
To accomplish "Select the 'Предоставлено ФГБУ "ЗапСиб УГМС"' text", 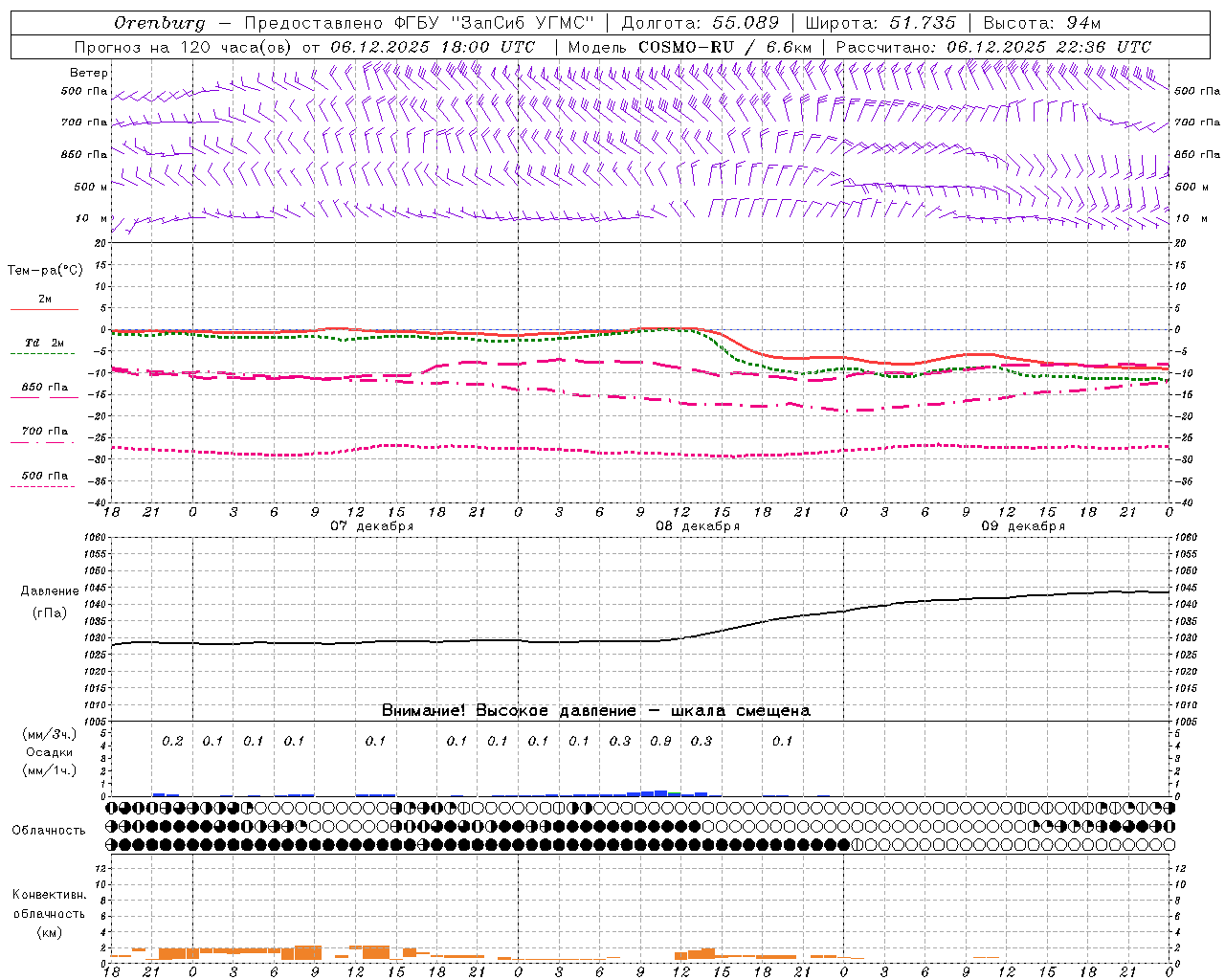I will (419, 23).
